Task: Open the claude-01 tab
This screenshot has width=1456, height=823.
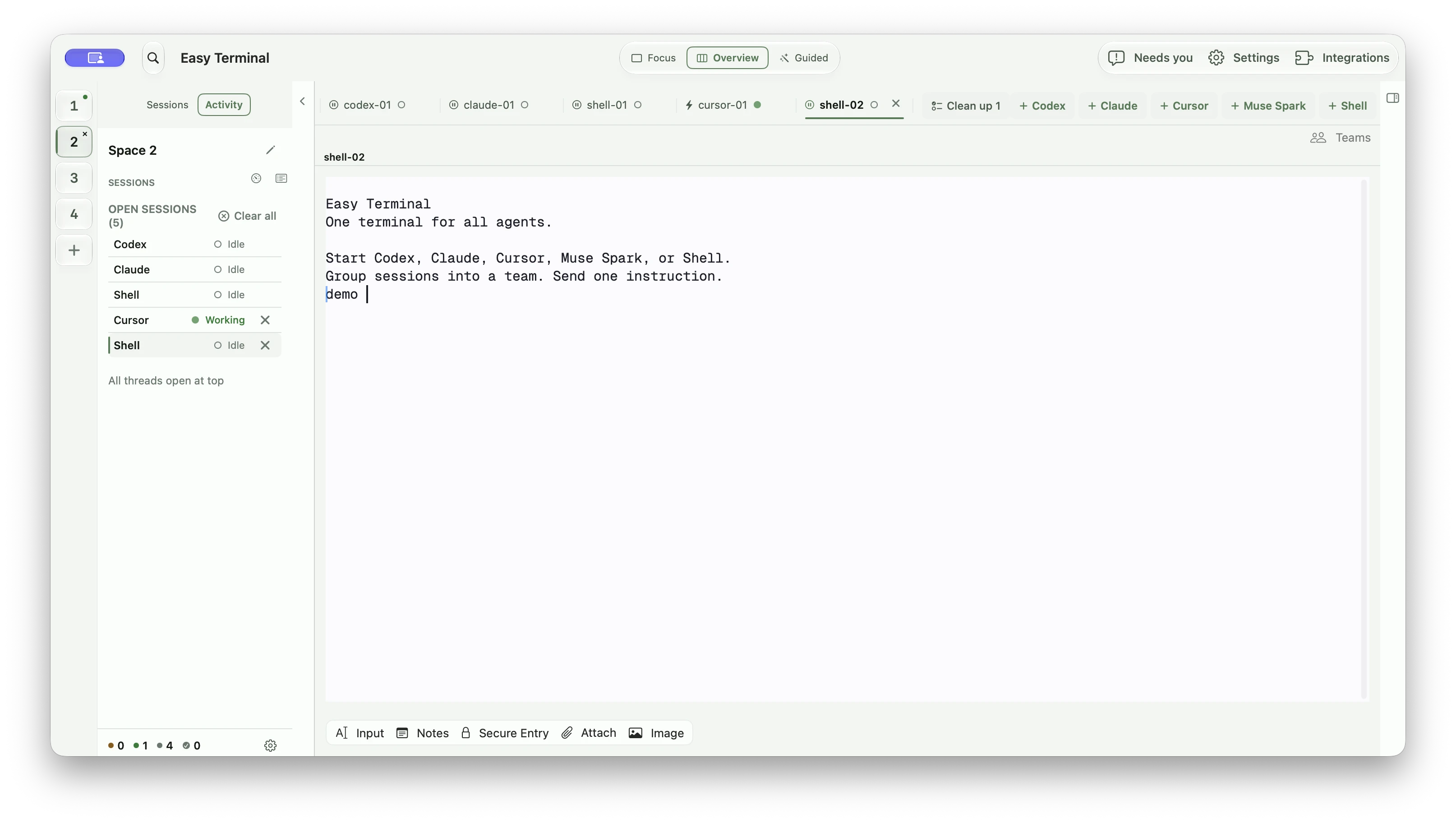Action: (x=489, y=105)
